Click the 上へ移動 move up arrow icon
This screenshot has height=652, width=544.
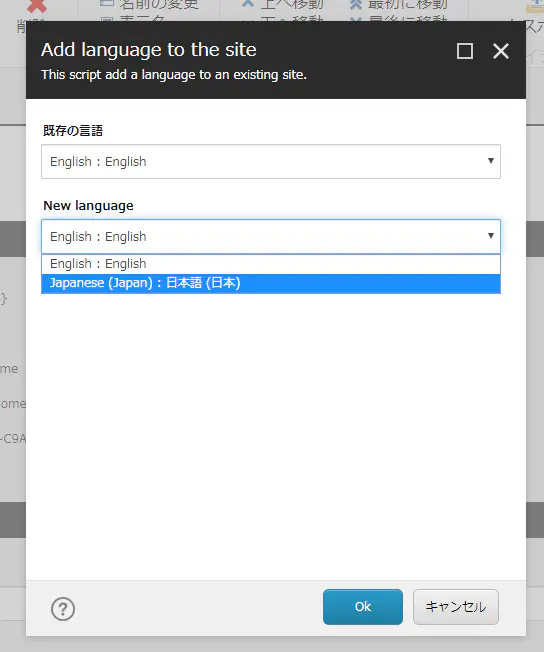[248, 3]
